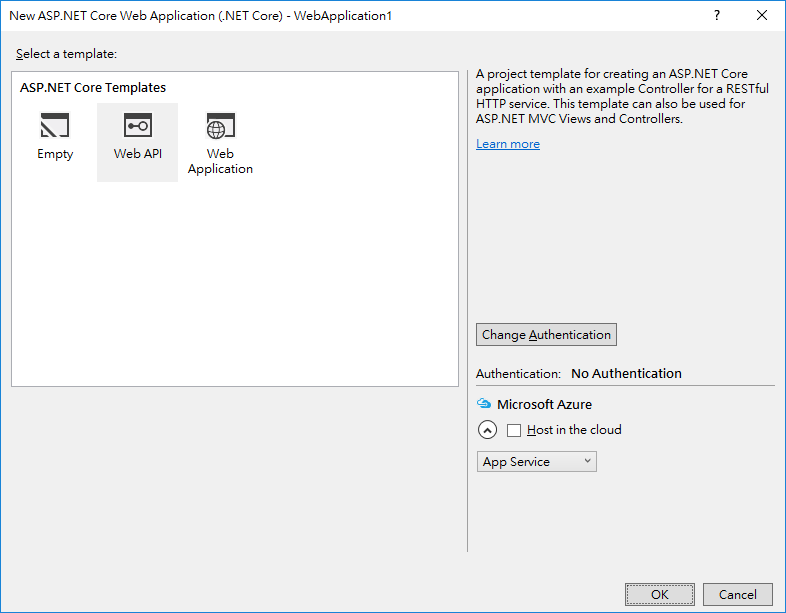
Task: Enable Host in the cloud checkbox
Action: click(514, 430)
